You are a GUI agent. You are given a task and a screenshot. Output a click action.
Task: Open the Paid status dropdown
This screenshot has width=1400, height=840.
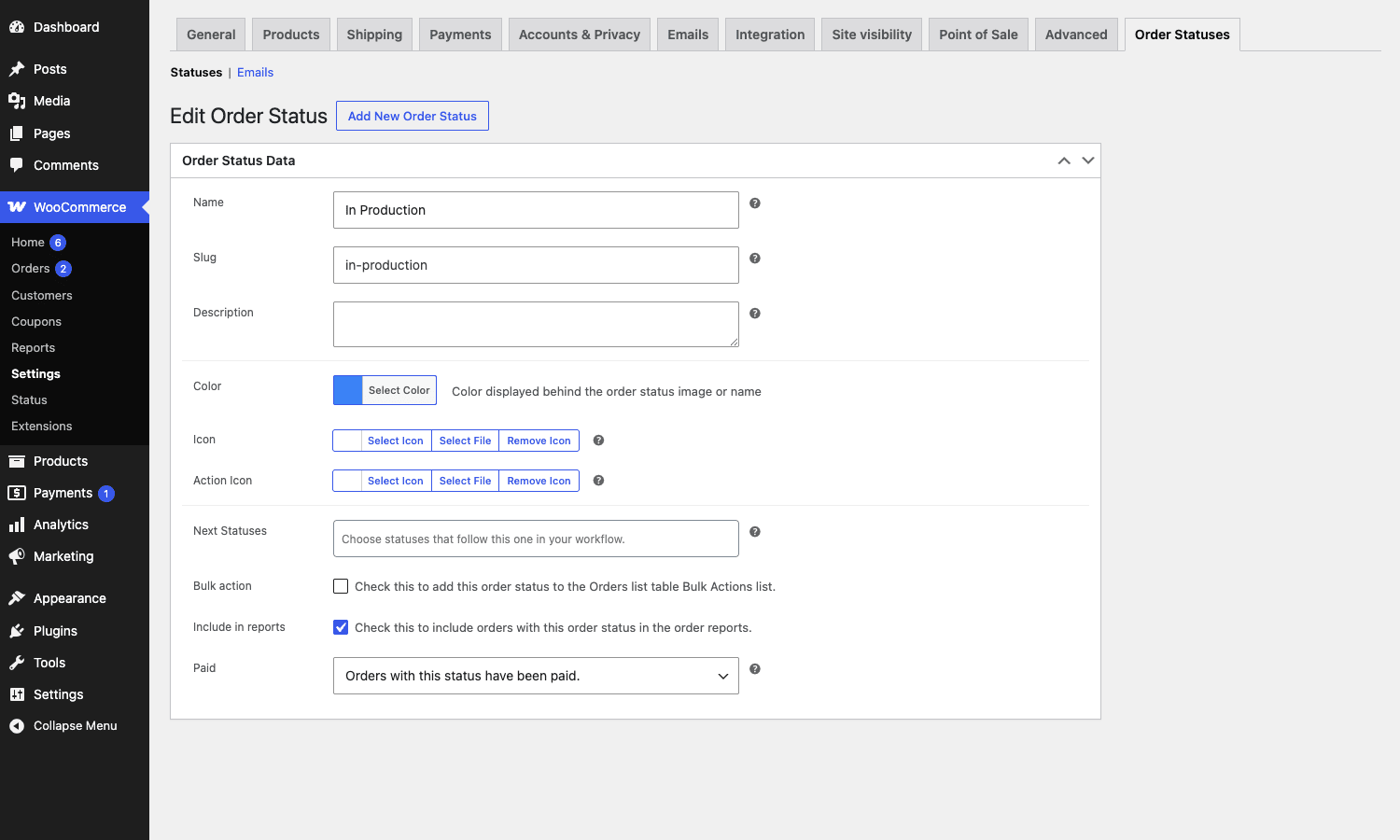[536, 676]
